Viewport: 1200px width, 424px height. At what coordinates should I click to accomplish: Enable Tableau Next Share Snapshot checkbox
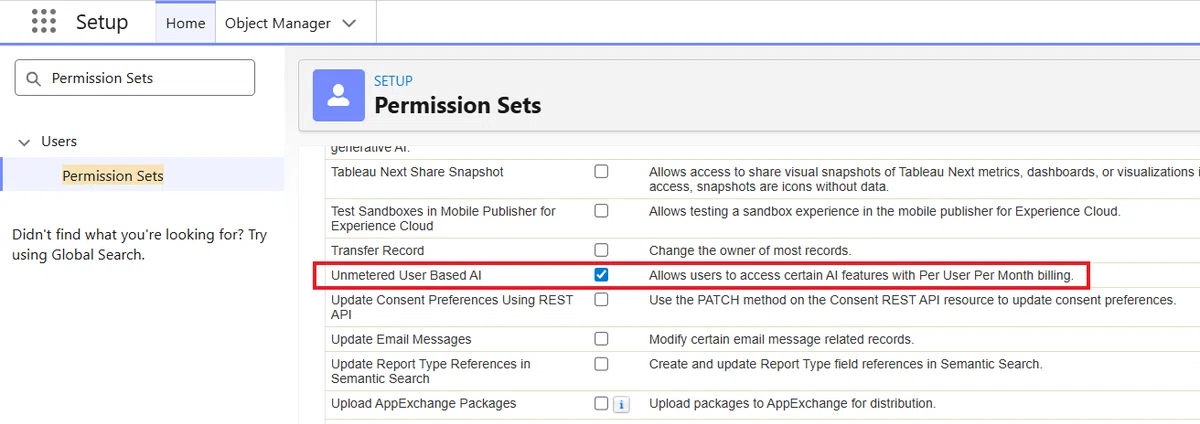(601, 171)
